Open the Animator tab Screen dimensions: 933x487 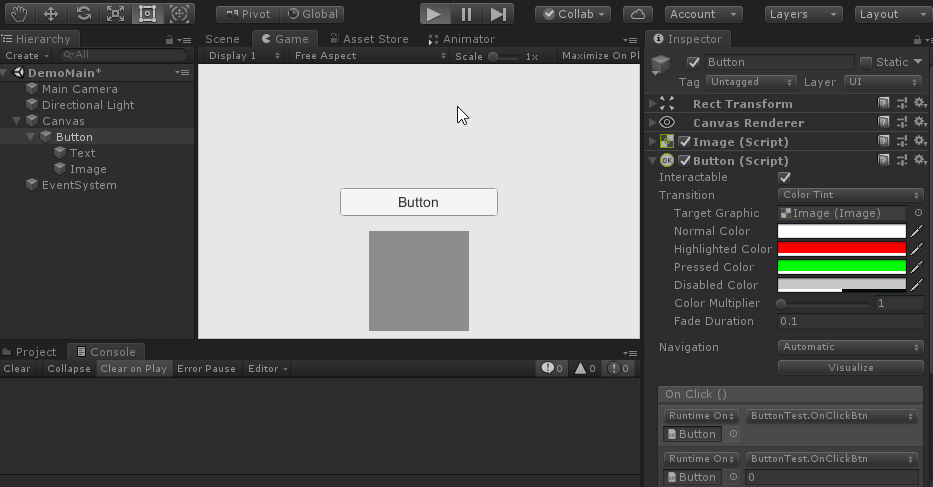point(462,39)
